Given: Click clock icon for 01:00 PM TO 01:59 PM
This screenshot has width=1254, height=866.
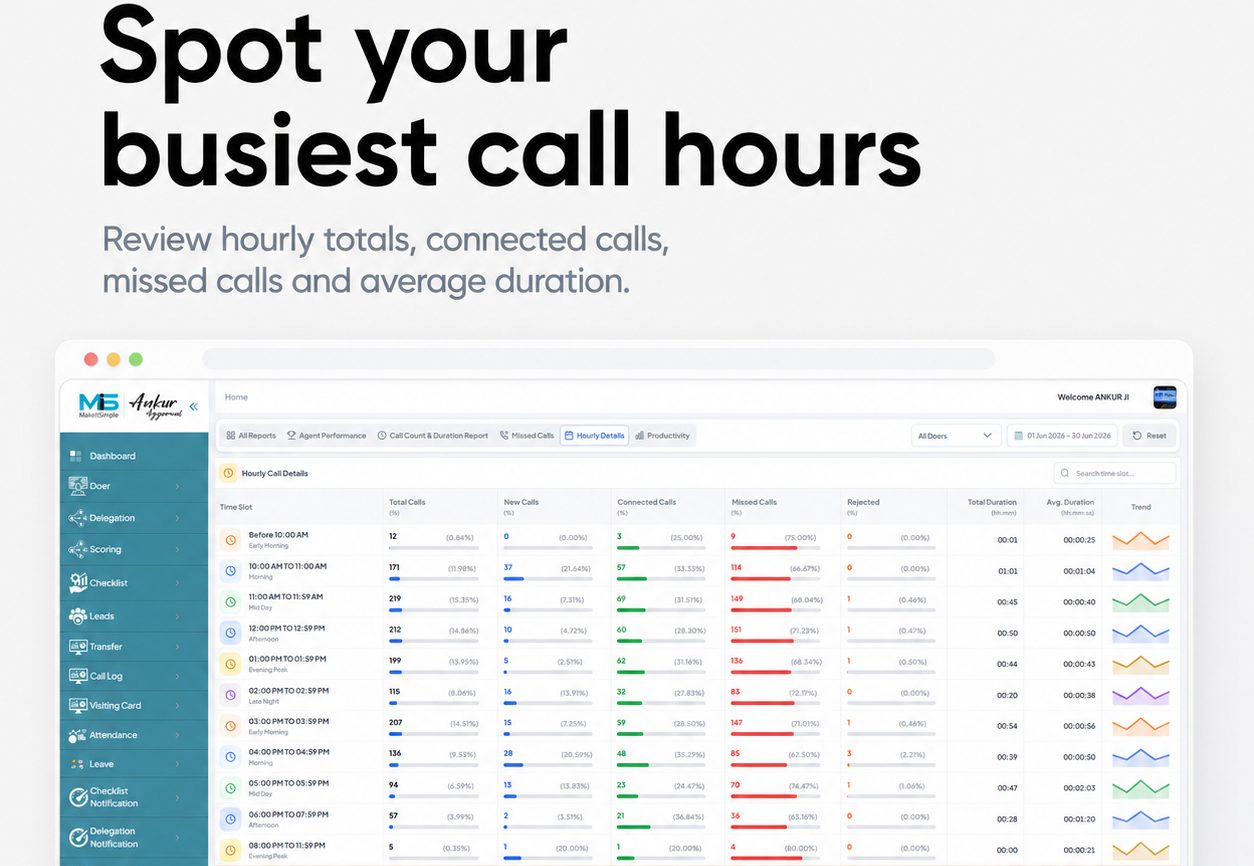Looking at the screenshot, I should tap(230, 664).
